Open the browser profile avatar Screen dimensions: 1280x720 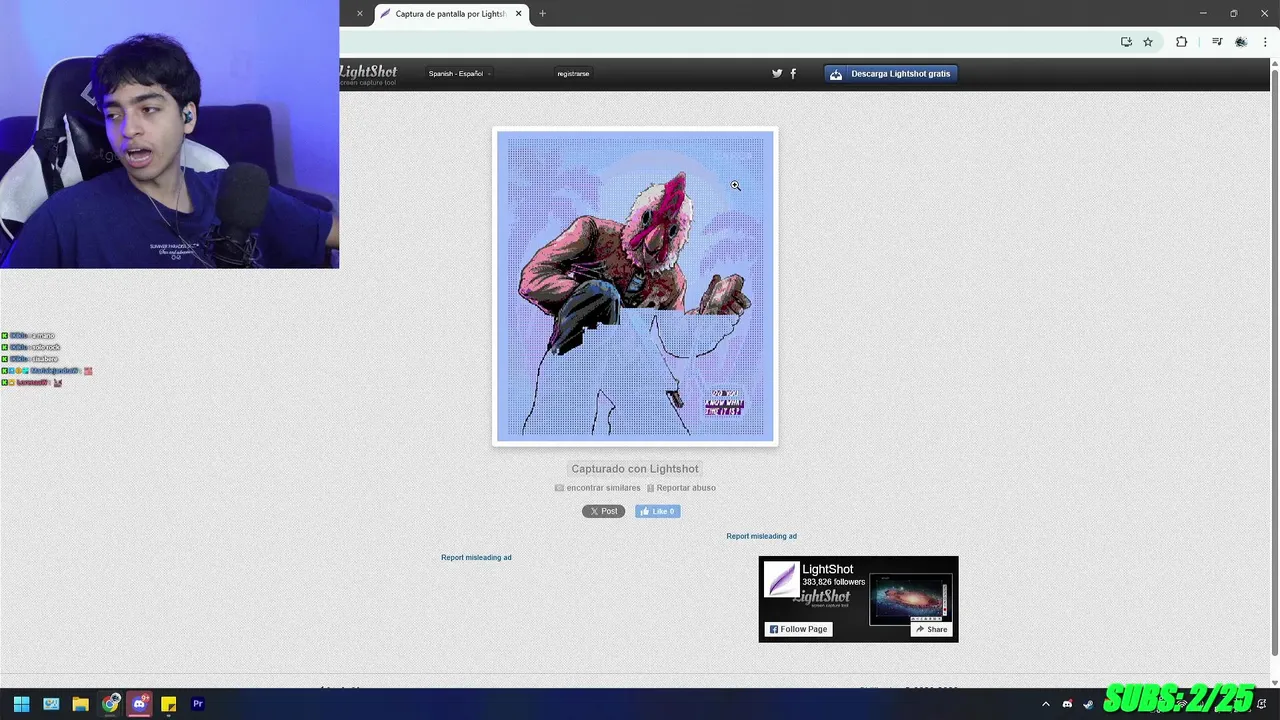1241,42
